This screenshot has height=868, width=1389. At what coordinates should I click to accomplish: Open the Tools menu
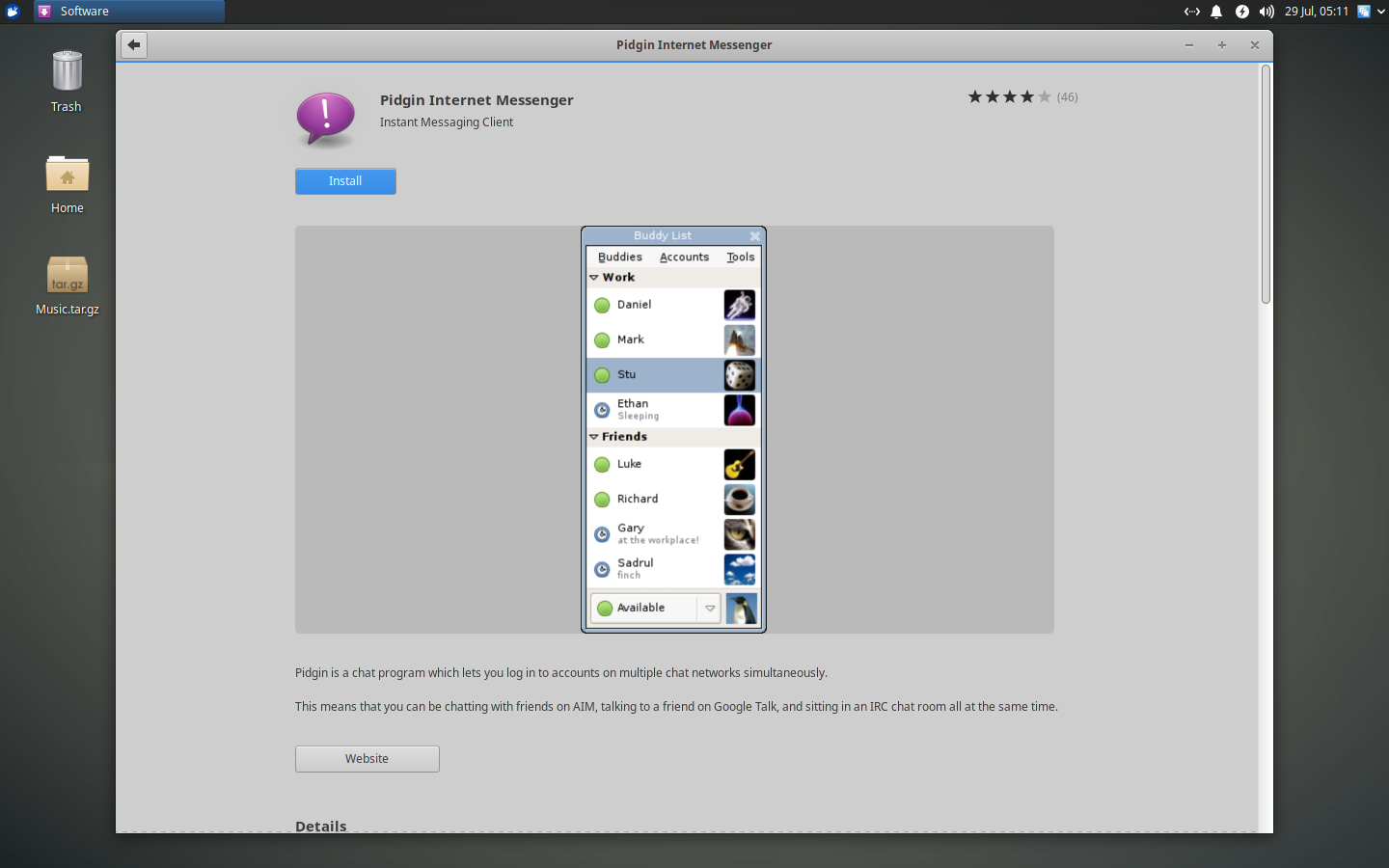741,257
